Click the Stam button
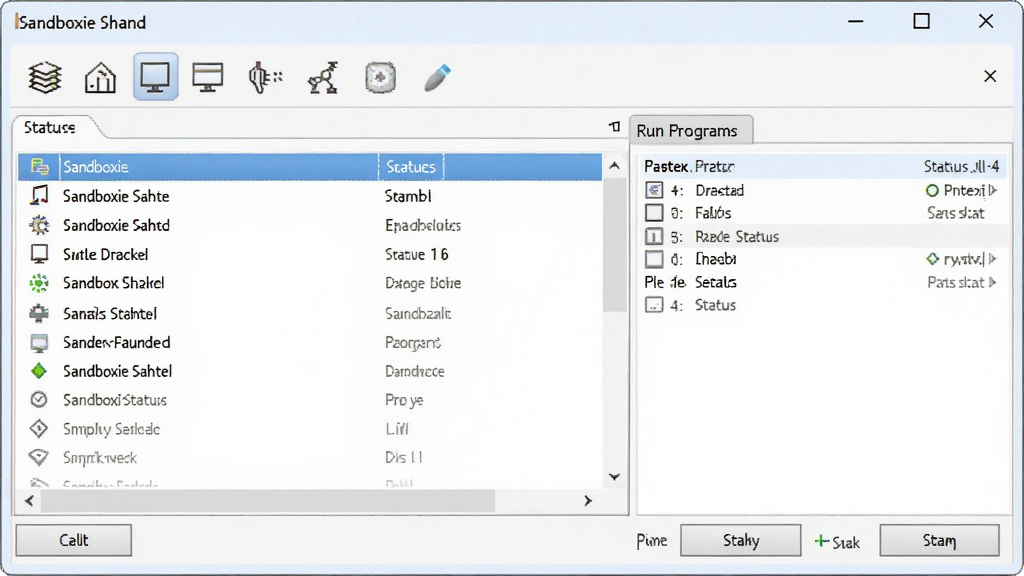 click(x=939, y=540)
